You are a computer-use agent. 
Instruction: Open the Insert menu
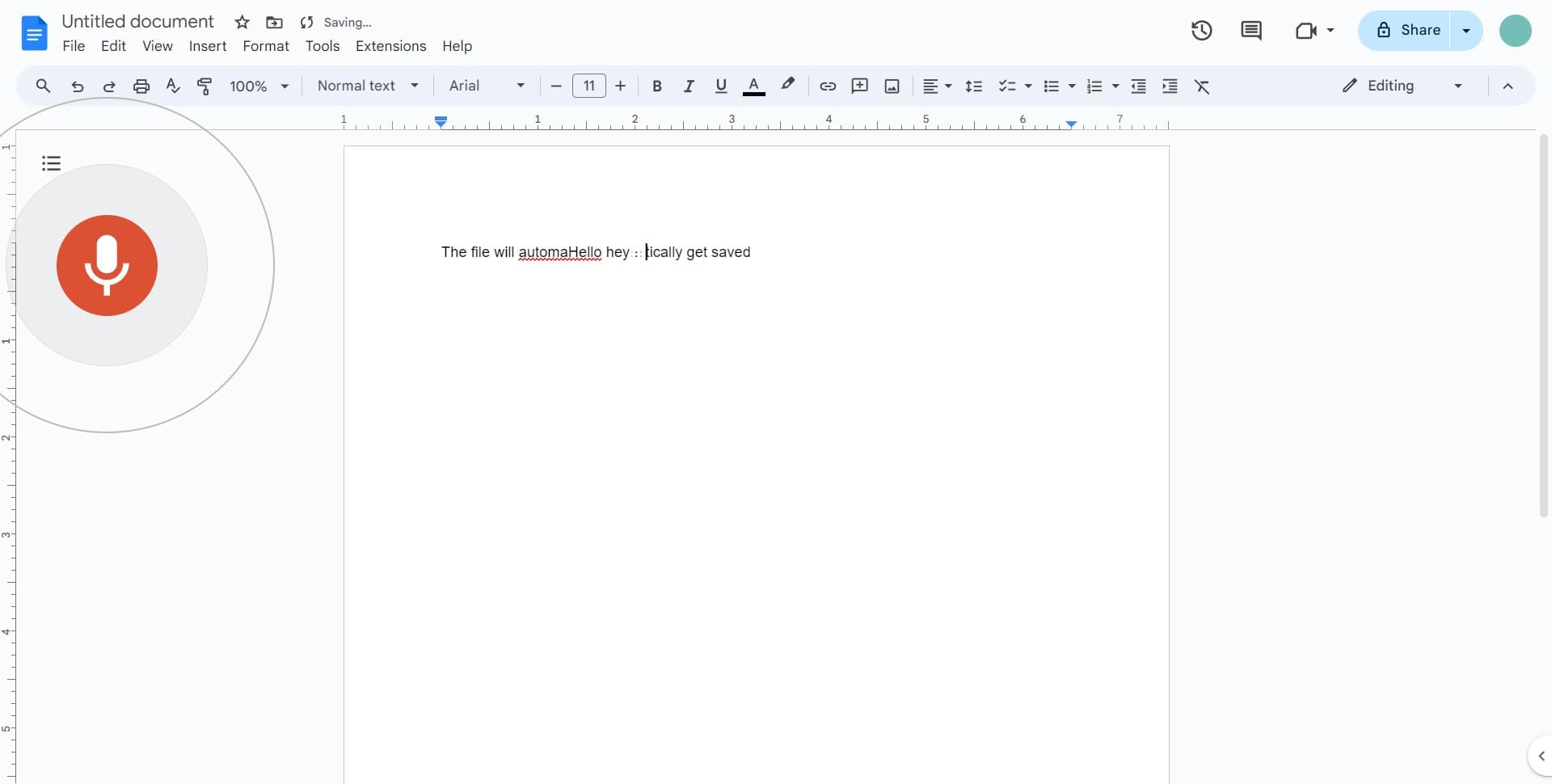coord(207,46)
